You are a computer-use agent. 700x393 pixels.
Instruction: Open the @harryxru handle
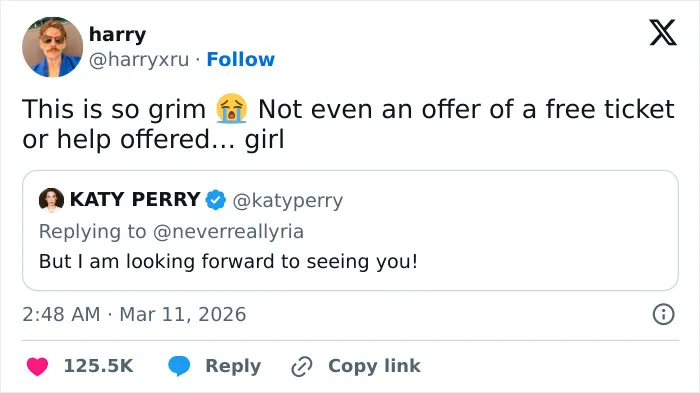click(139, 59)
